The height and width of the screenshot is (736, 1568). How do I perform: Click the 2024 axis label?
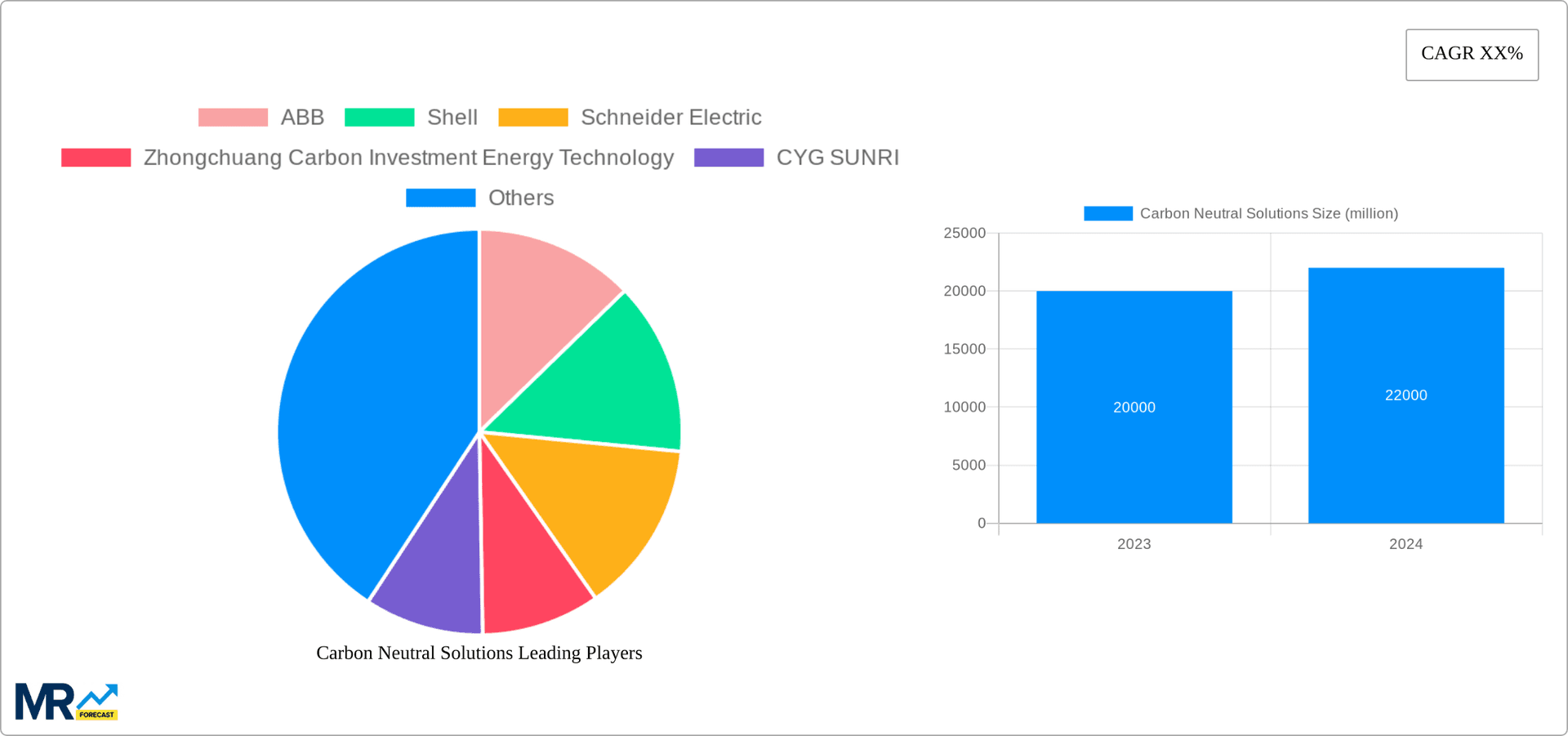[x=1405, y=543]
